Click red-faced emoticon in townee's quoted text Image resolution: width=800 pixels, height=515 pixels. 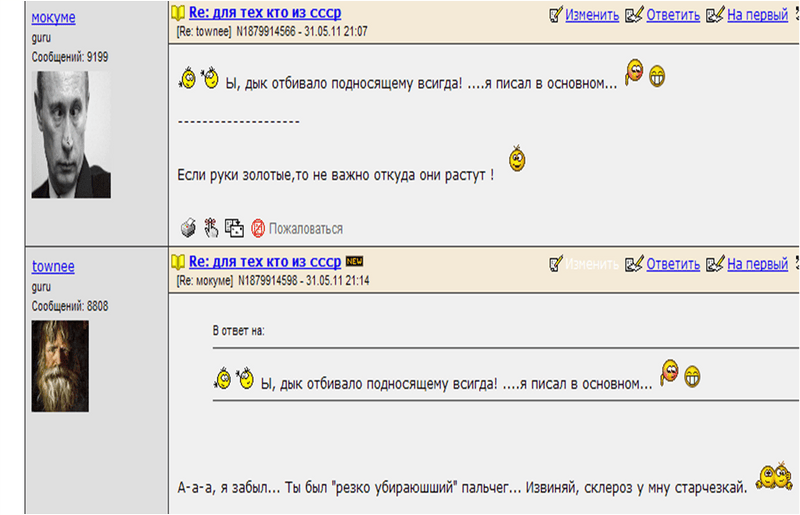pos(669,373)
